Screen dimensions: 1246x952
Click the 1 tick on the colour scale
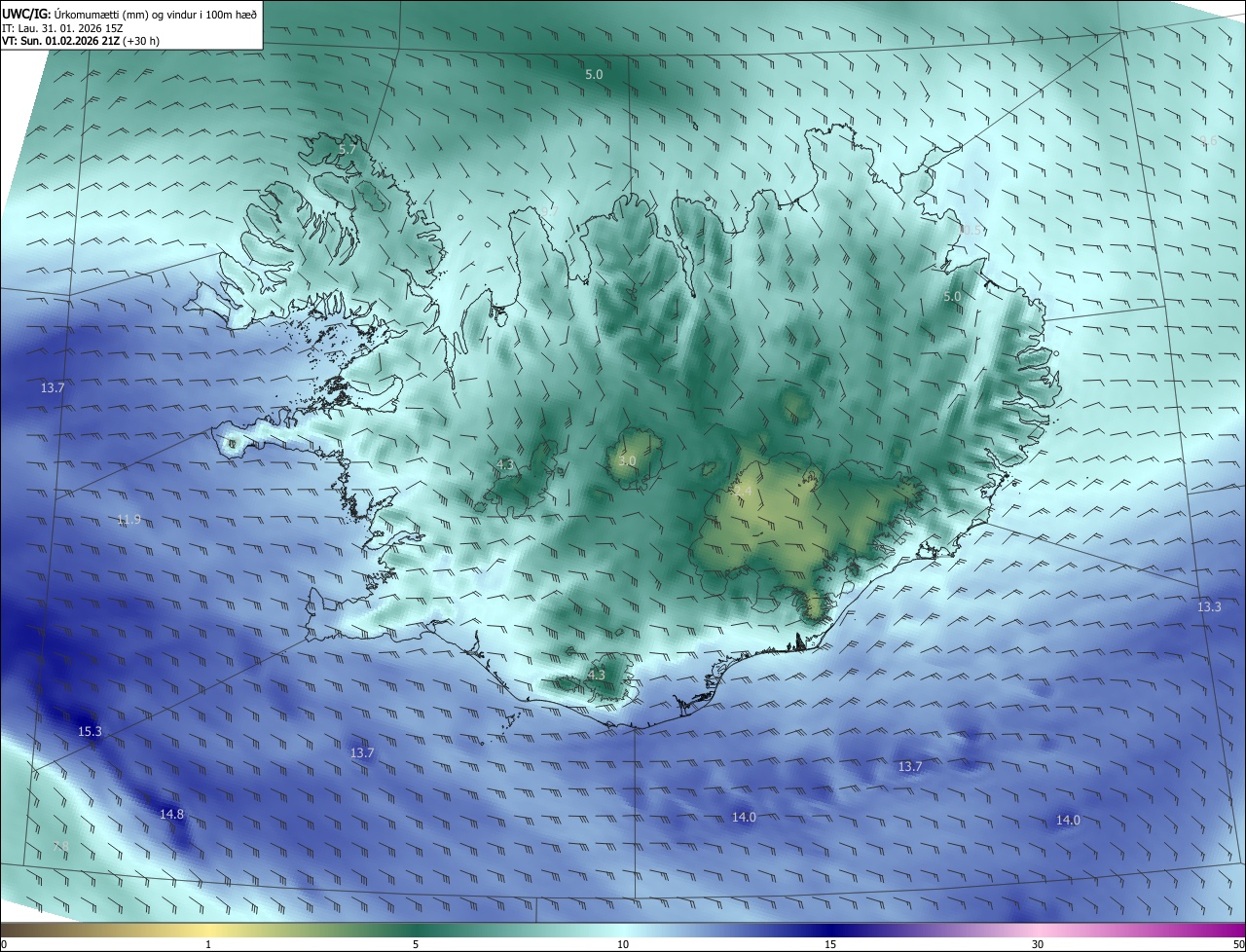point(208,944)
